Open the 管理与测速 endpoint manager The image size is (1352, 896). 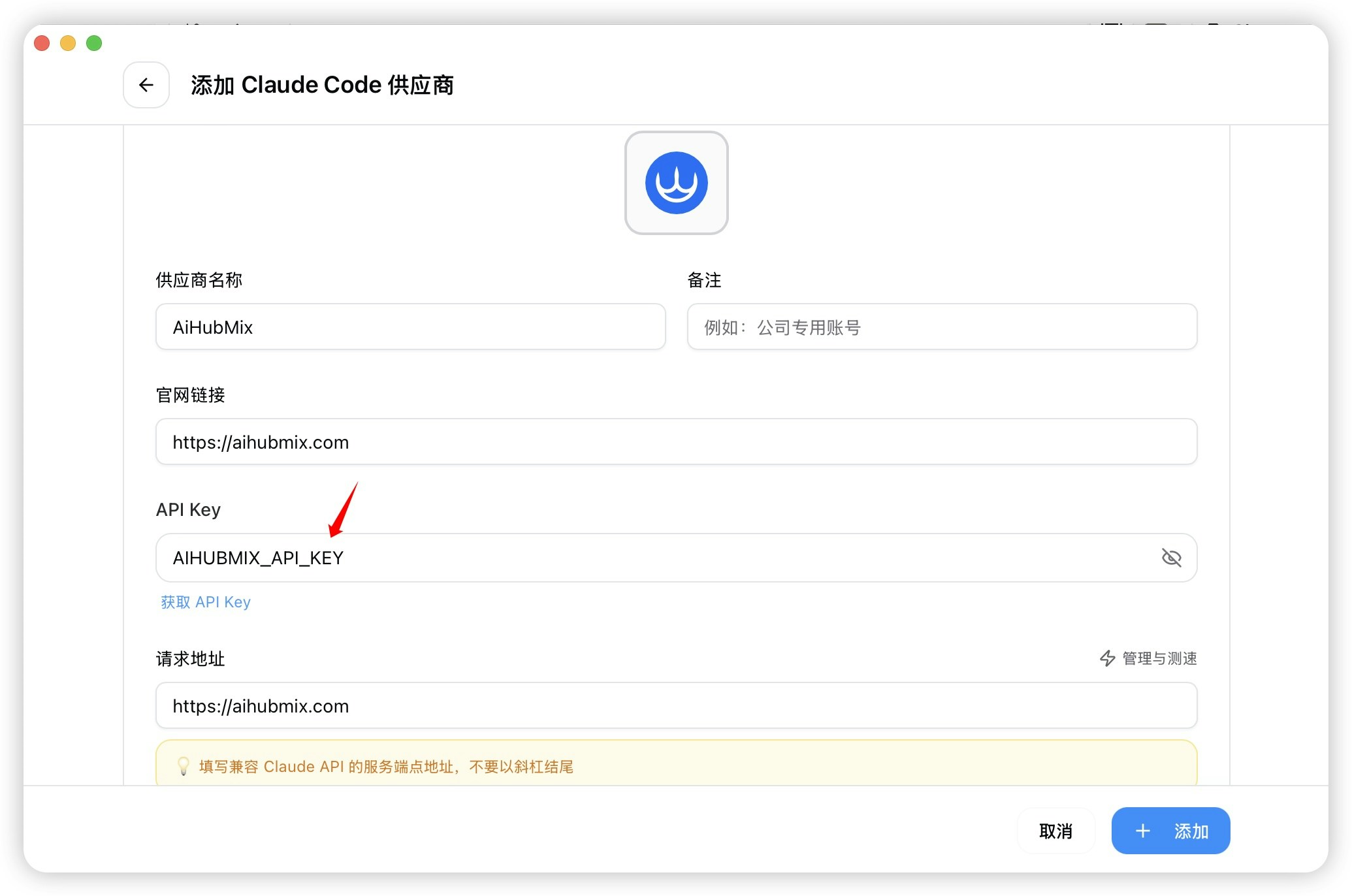[x=1159, y=658]
